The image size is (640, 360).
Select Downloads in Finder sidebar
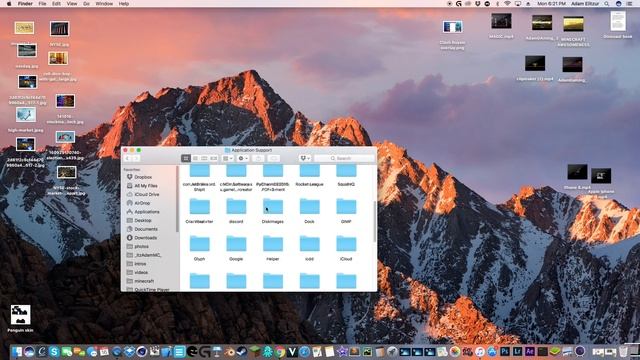click(x=142, y=238)
